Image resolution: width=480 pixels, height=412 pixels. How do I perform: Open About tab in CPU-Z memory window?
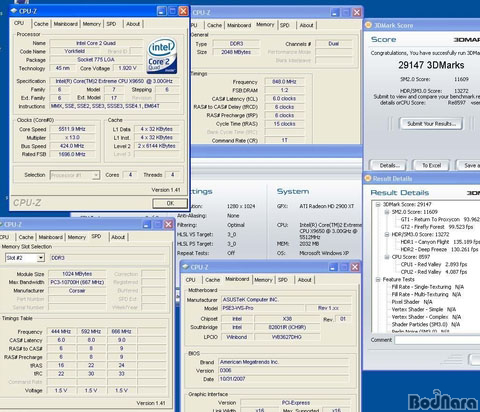306,25
